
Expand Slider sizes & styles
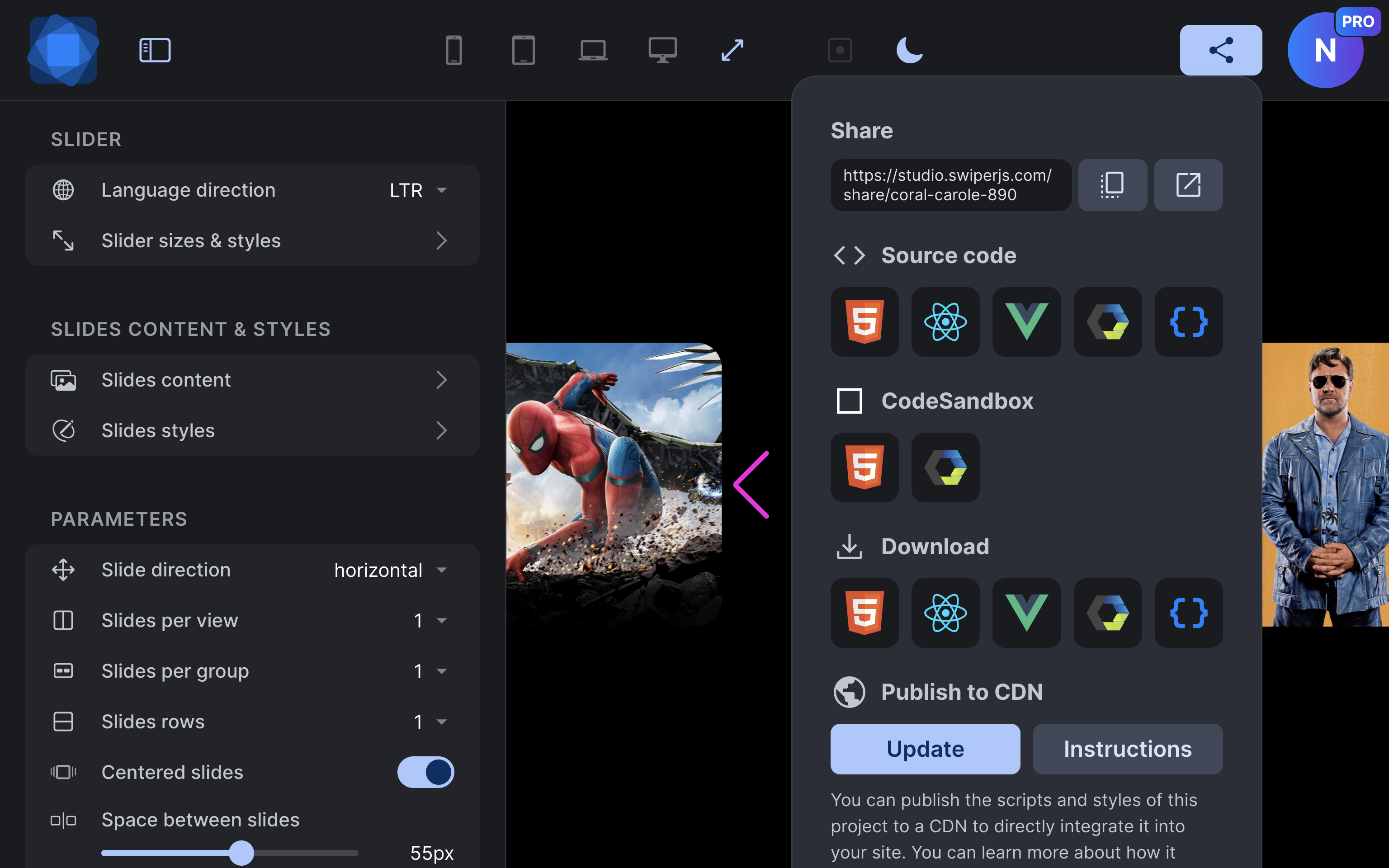[253, 241]
